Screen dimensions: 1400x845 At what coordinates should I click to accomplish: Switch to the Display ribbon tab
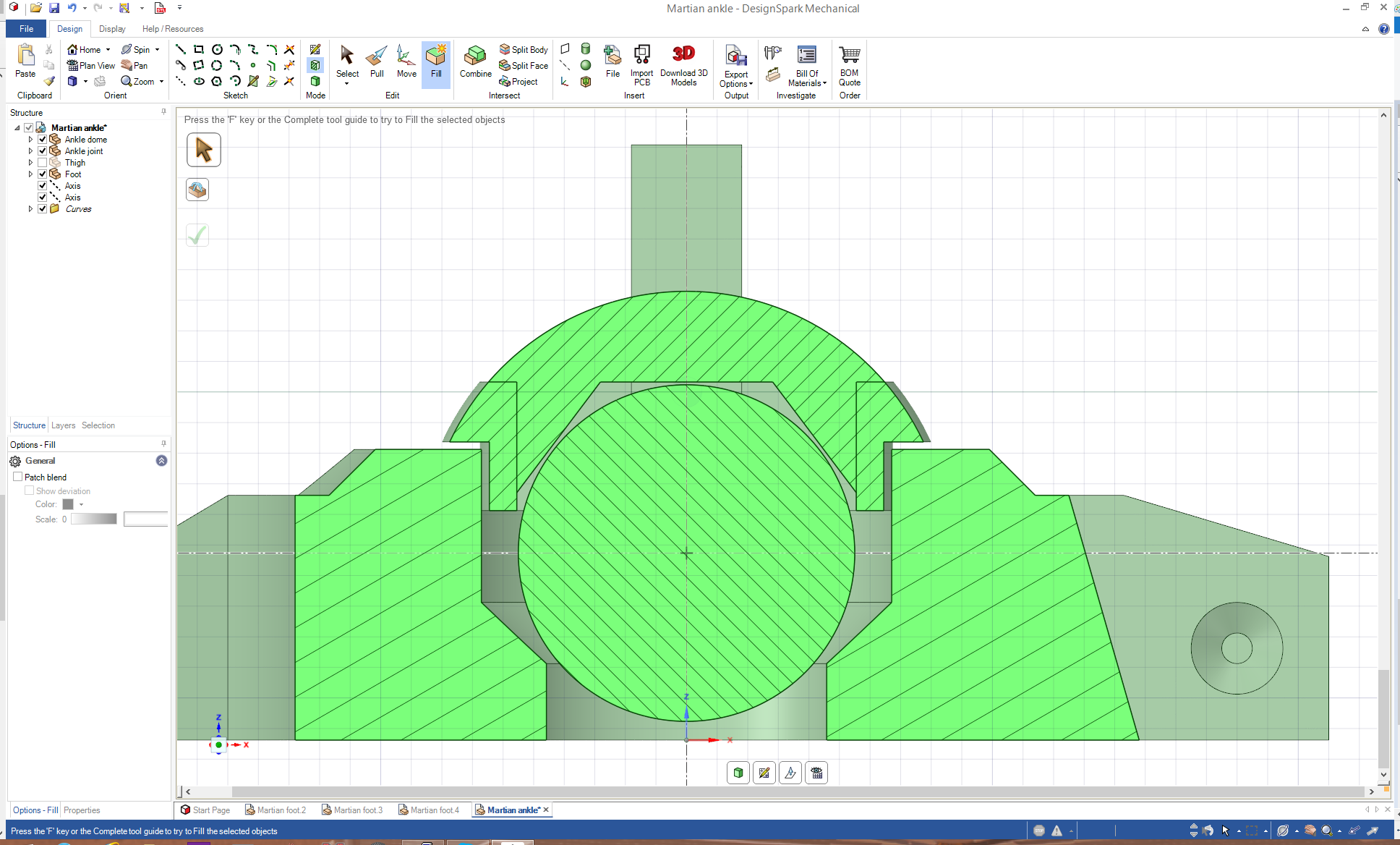click(112, 29)
